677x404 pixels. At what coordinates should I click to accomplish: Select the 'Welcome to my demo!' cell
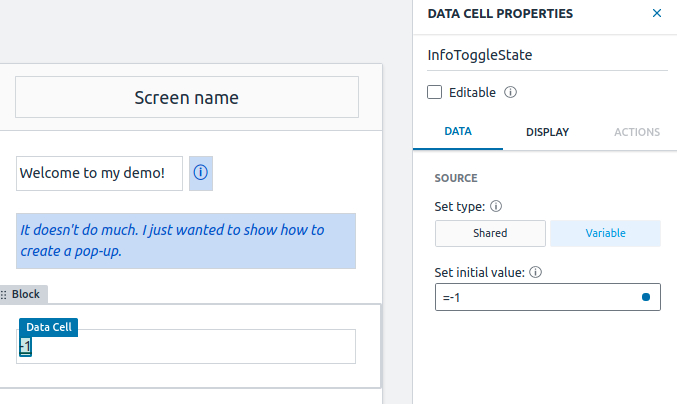(x=99, y=173)
